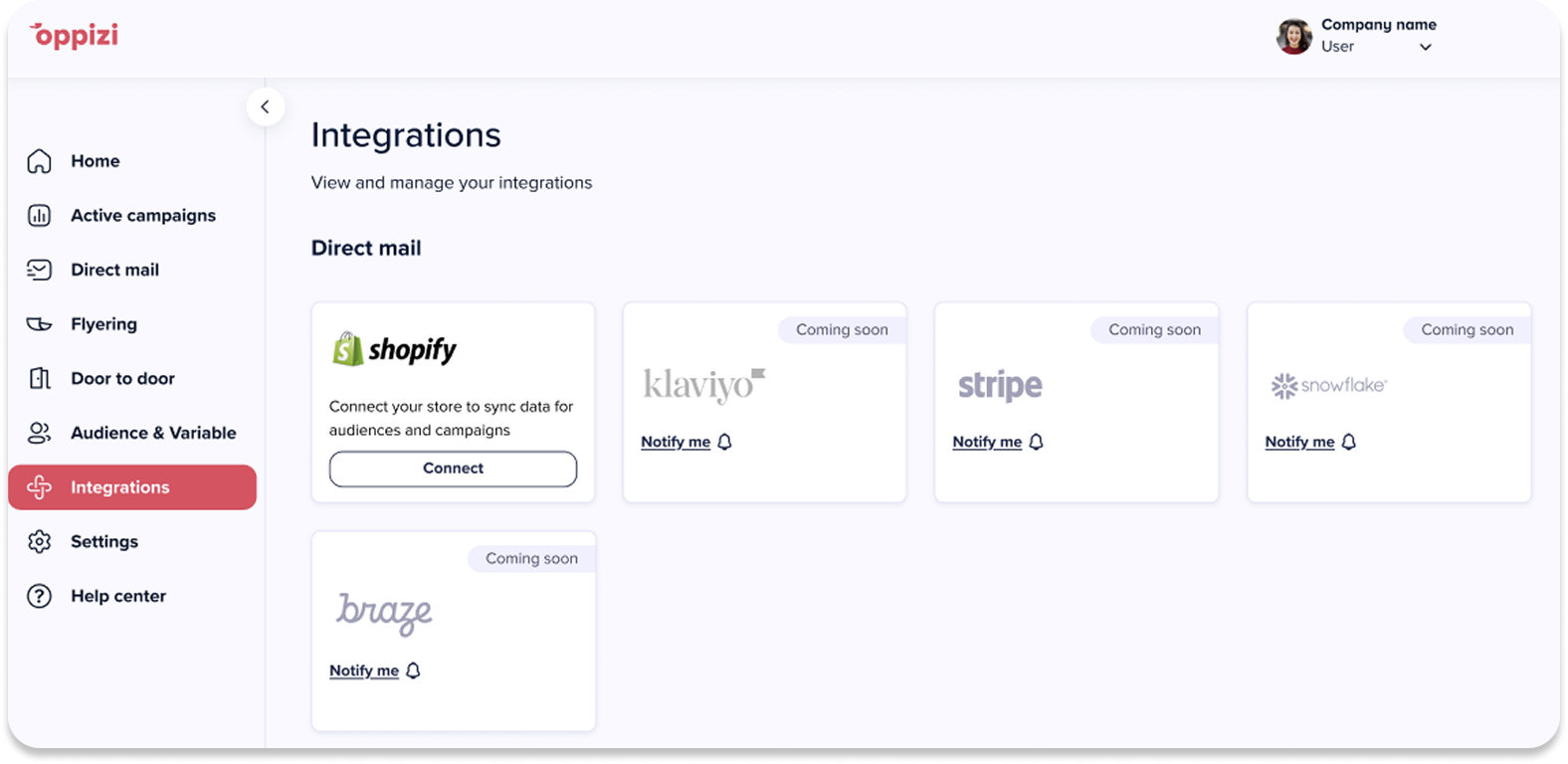Open Active campaigns chart icon
This screenshot has width=1568, height=764.
pyautogui.click(x=39, y=216)
